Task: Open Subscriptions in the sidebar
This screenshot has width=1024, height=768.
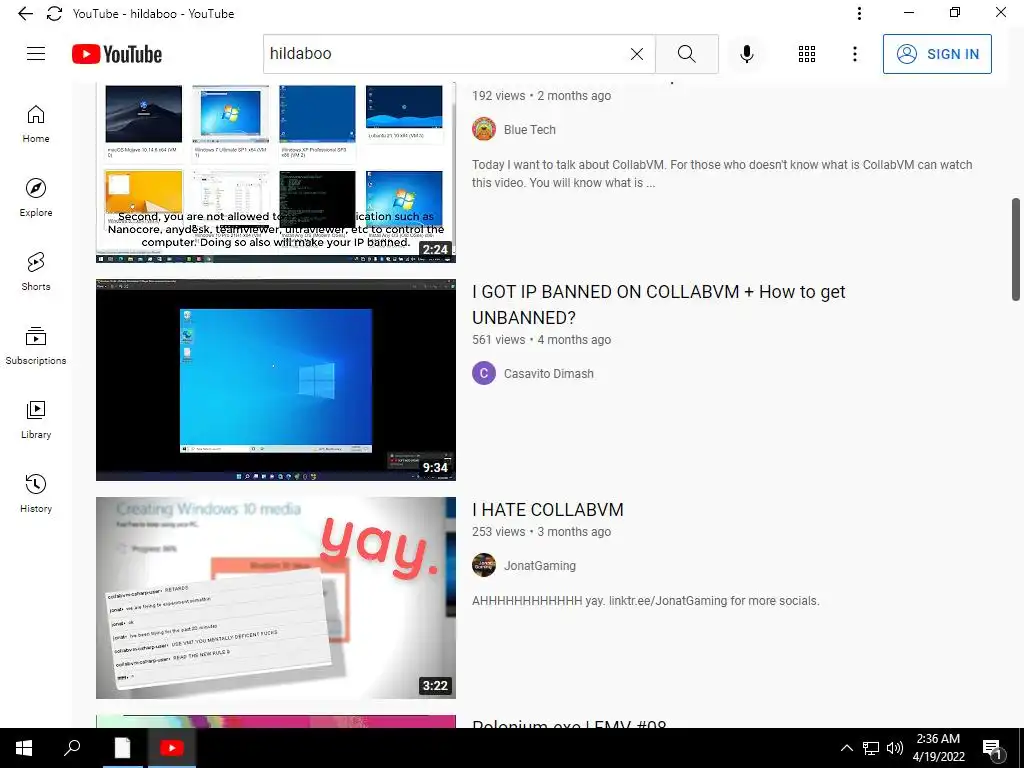Action: (36, 345)
